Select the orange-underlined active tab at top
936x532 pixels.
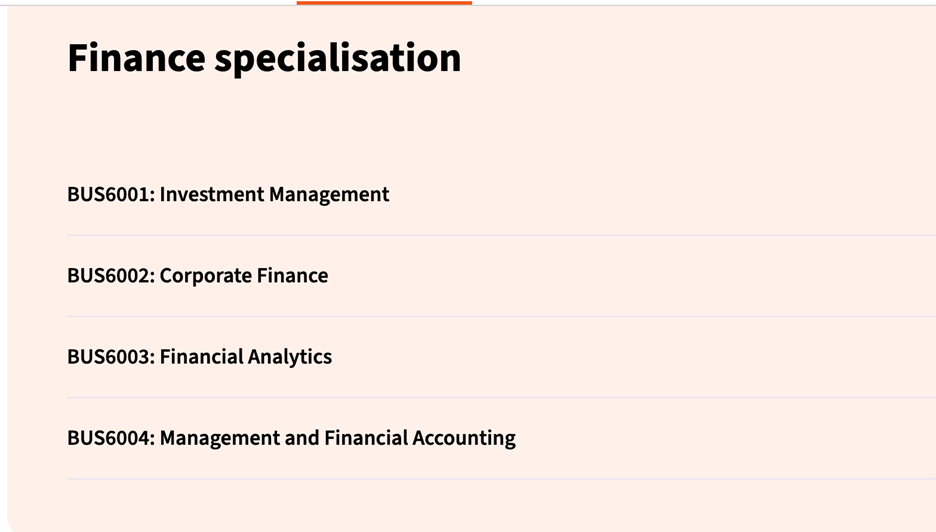384,3
